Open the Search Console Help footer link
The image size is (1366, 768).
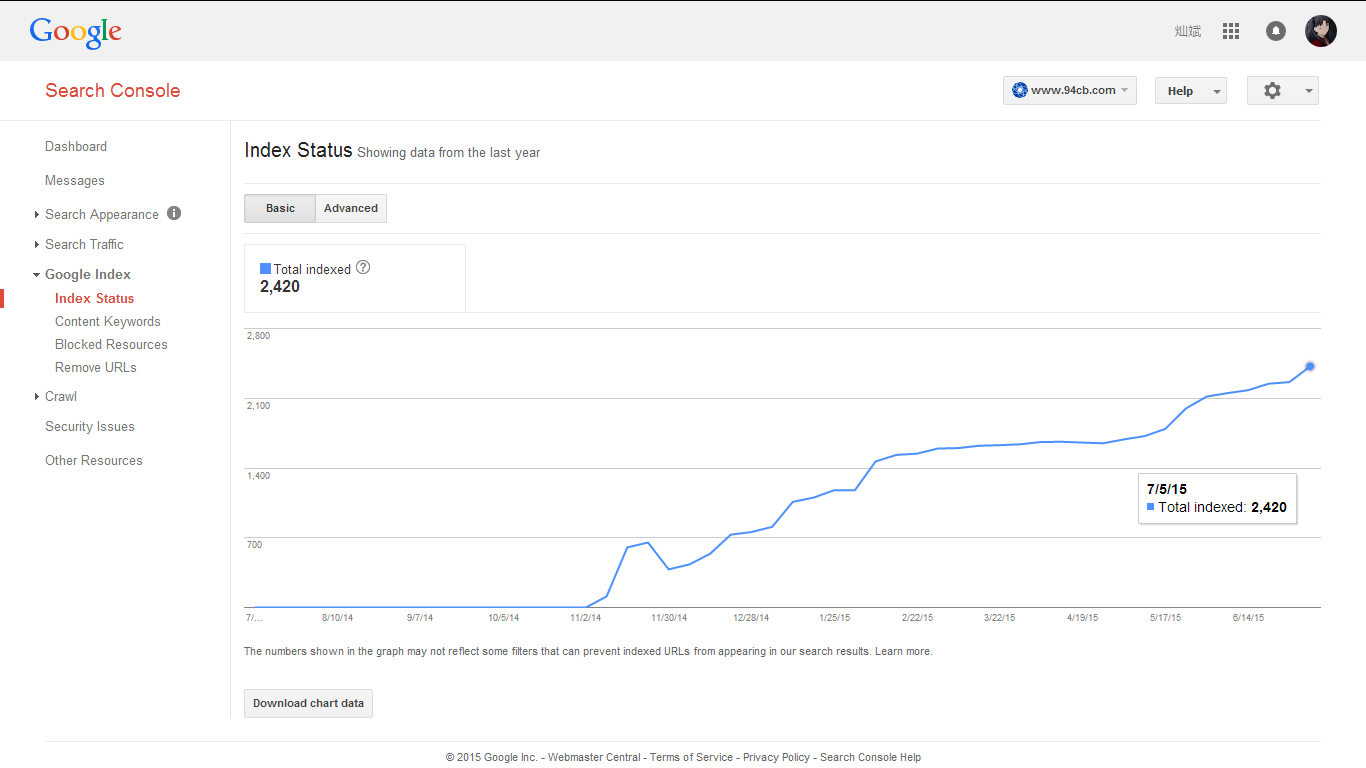870,757
